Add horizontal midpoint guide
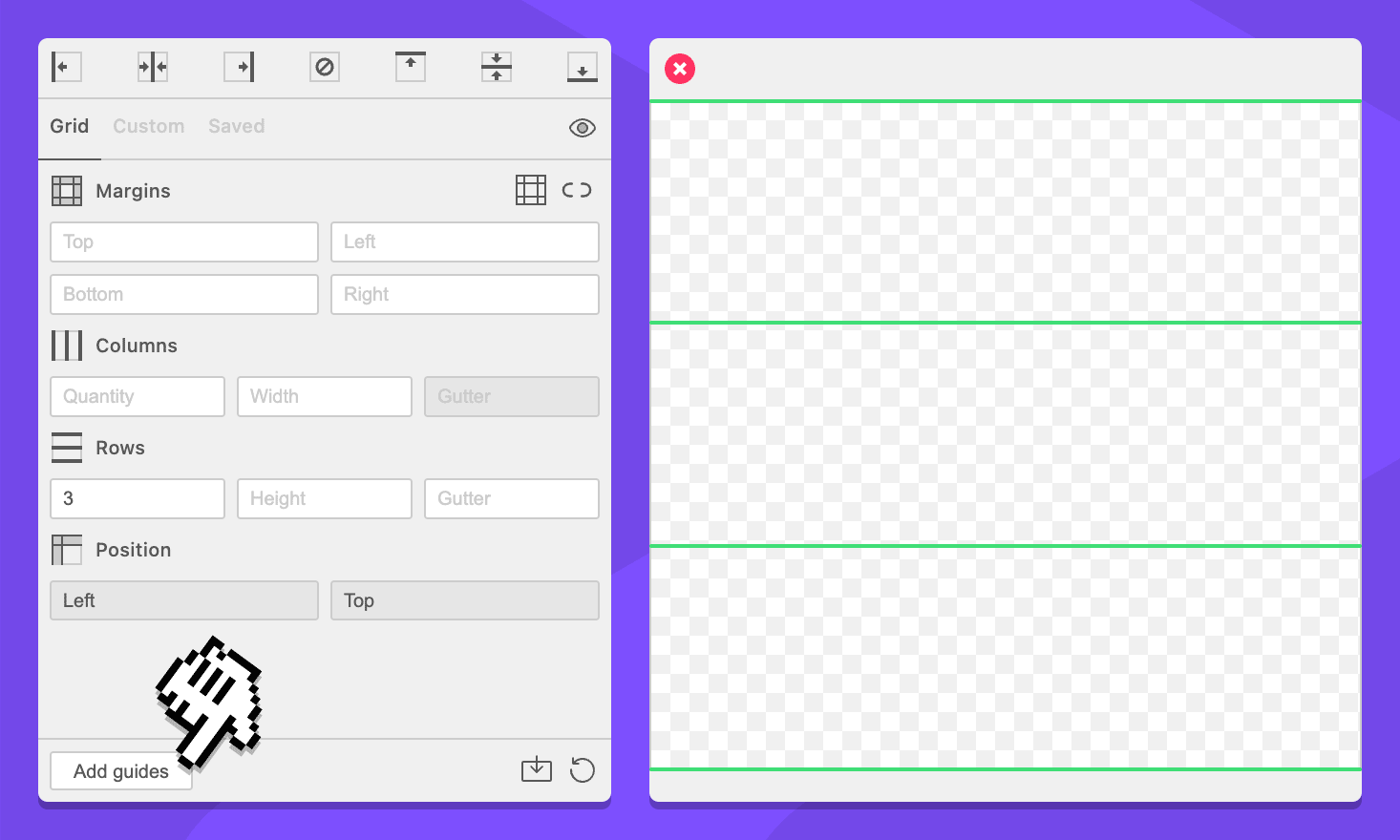The image size is (1400, 840). 497,67
